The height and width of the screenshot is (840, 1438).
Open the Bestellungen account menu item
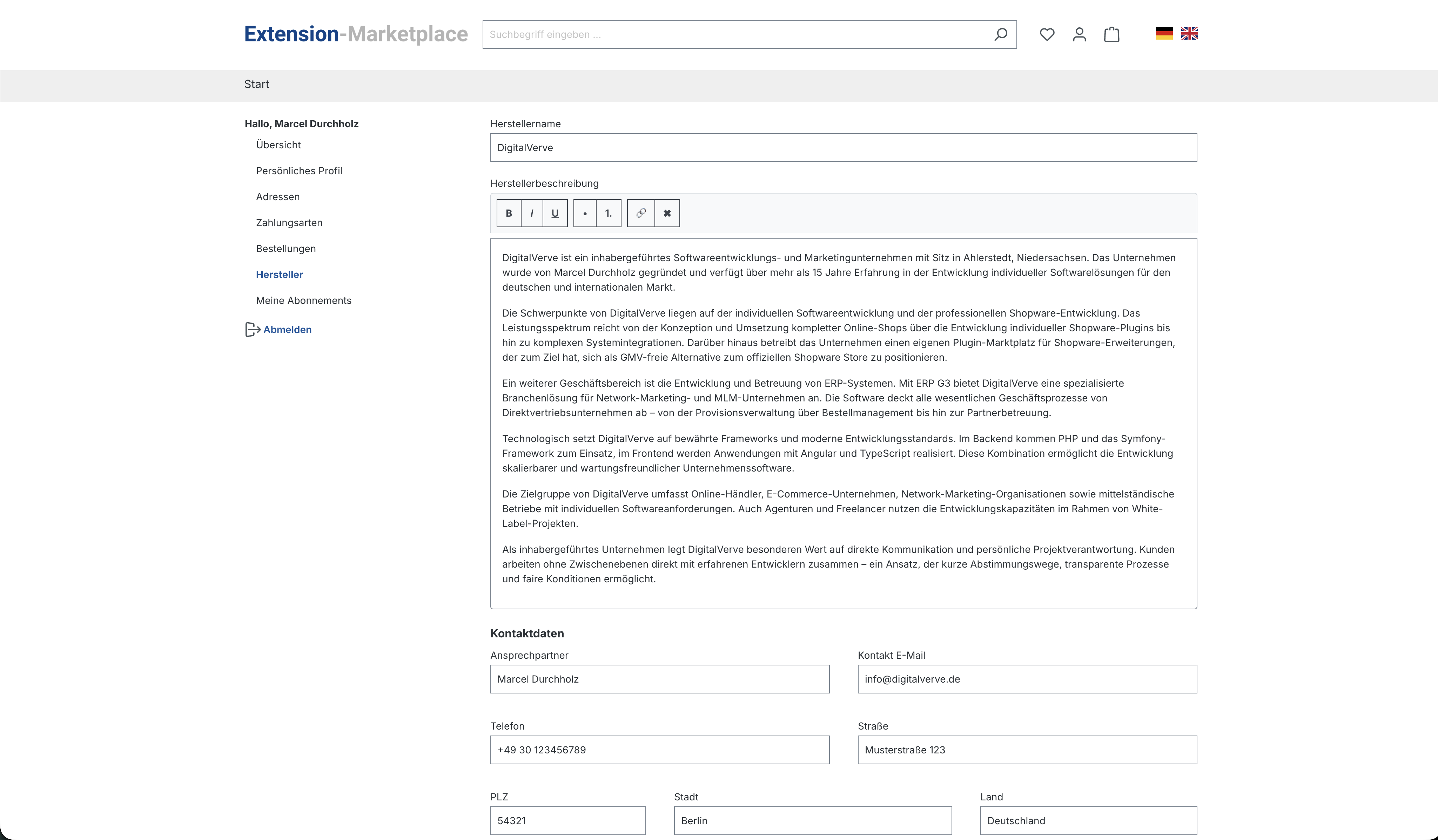pos(286,249)
